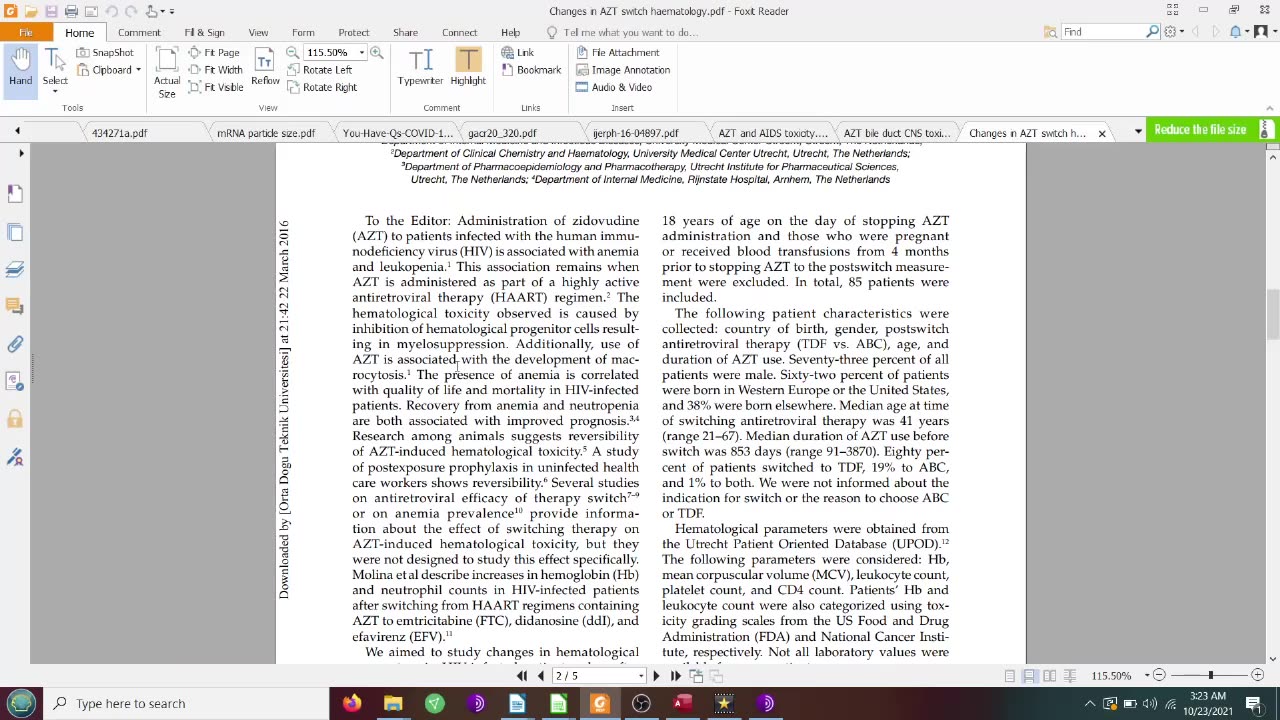Open the document tab list dropdown

coord(1137,132)
